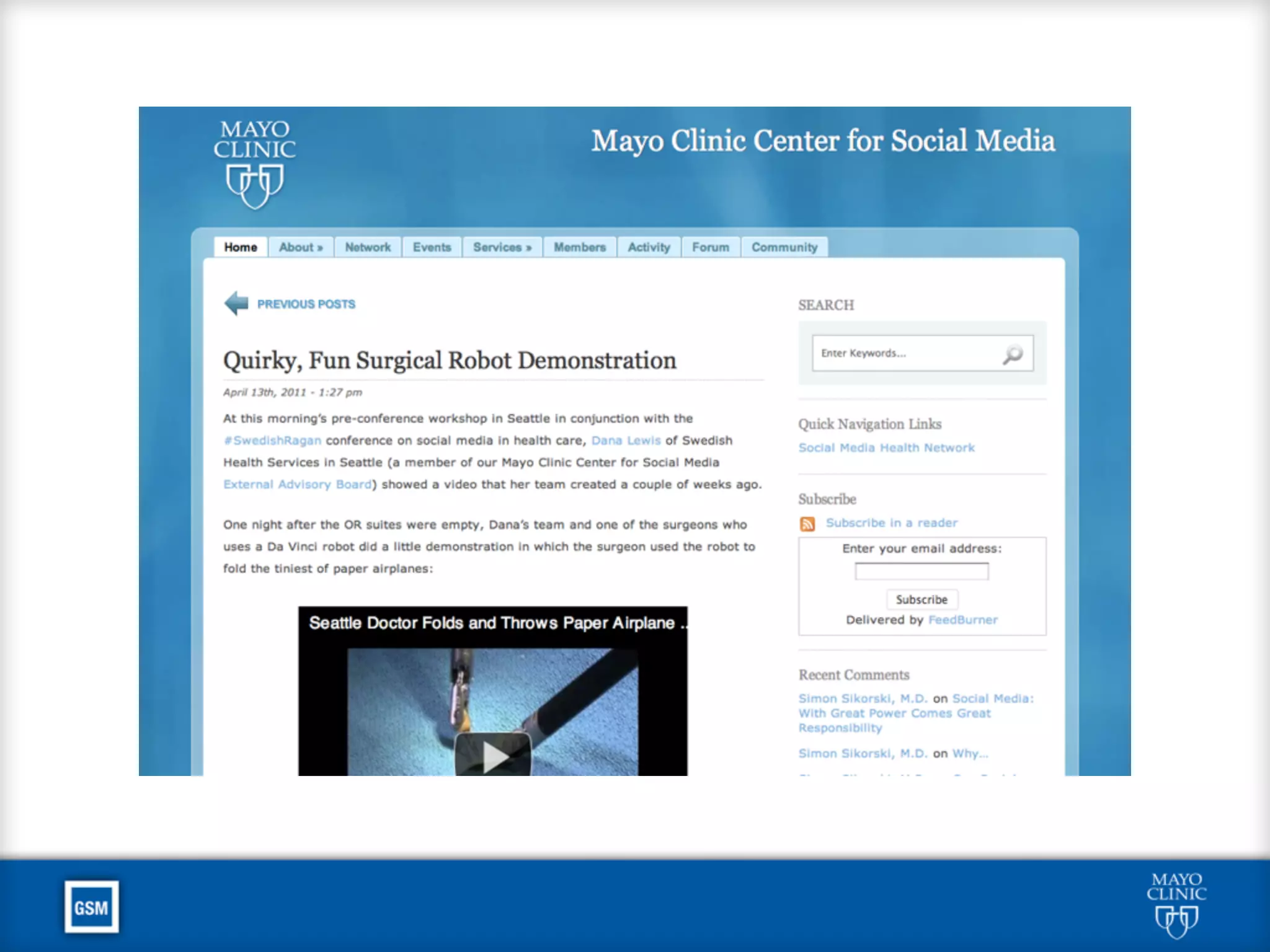Go to the Forum tab
1270x952 pixels.
pyautogui.click(x=710, y=247)
